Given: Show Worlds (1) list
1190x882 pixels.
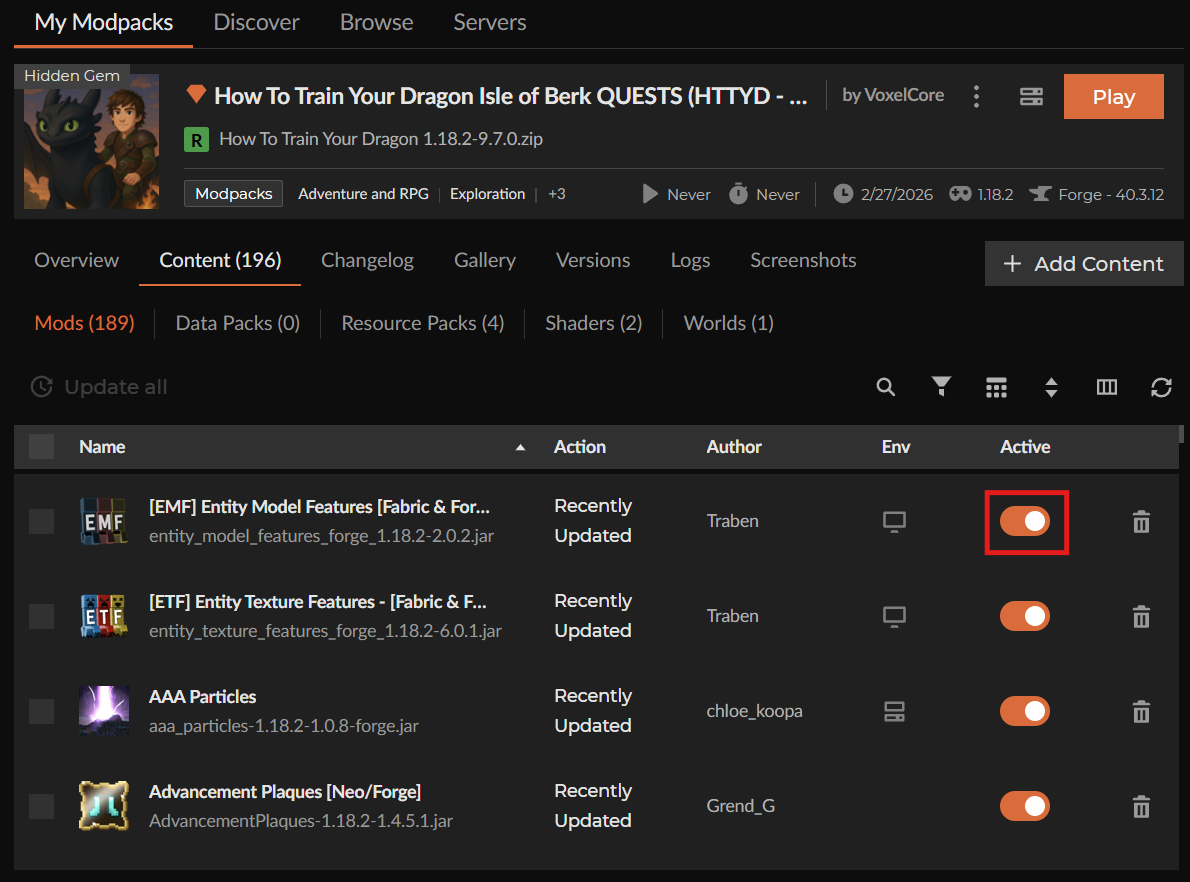Looking at the screenshot, I should coord(729,323).
